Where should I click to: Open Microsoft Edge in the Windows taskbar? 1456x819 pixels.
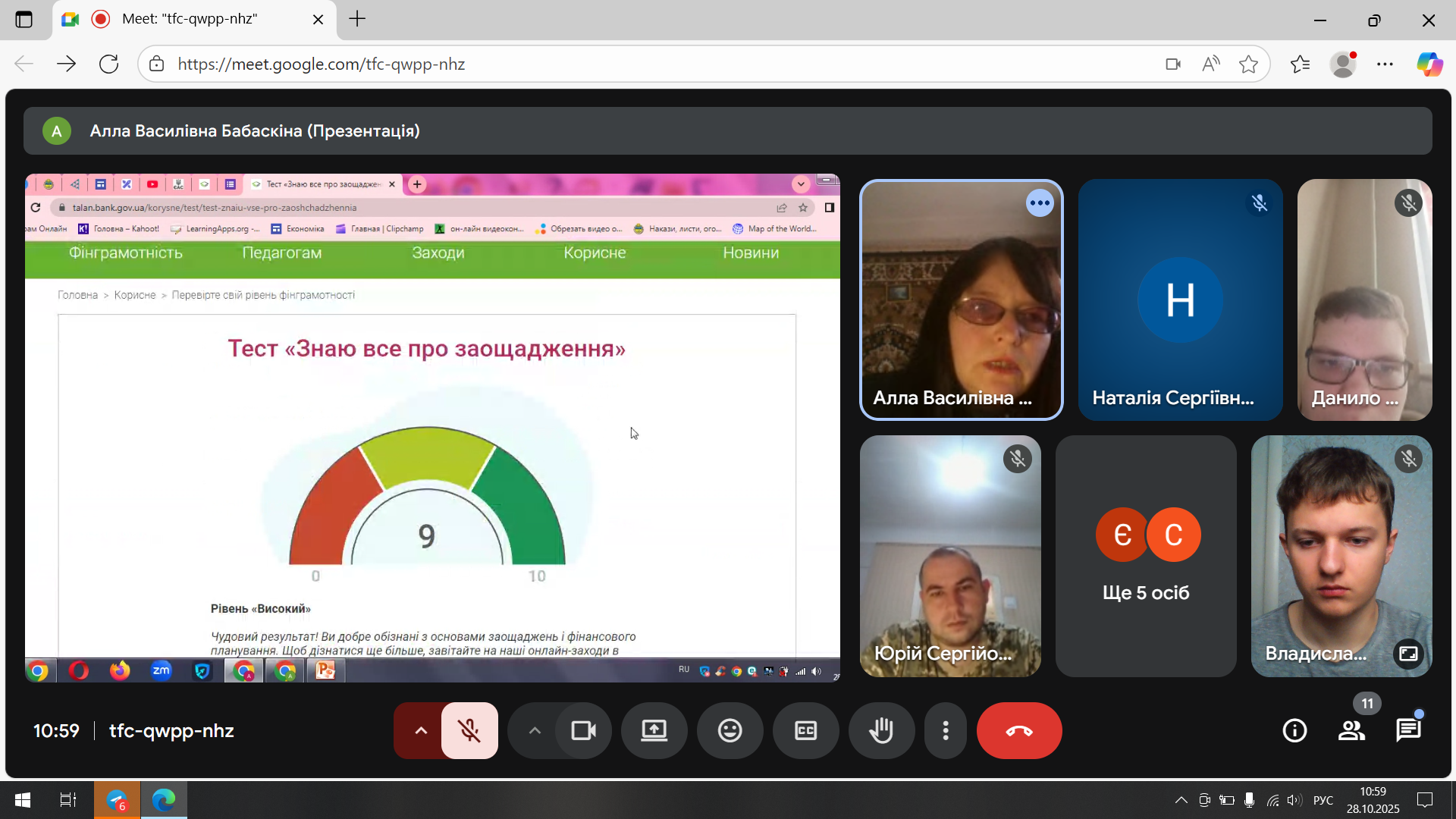[x=164, y=799]
